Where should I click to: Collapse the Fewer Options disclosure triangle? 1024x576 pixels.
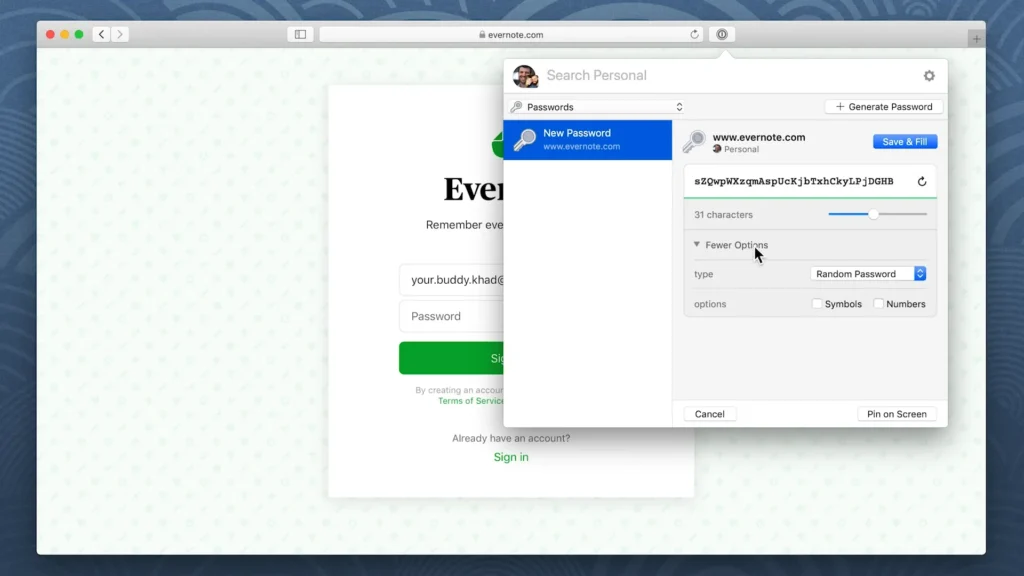click(x=697, y=245)
